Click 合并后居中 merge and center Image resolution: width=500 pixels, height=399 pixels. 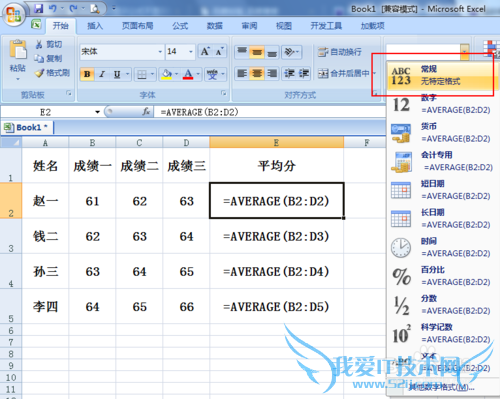343,73
